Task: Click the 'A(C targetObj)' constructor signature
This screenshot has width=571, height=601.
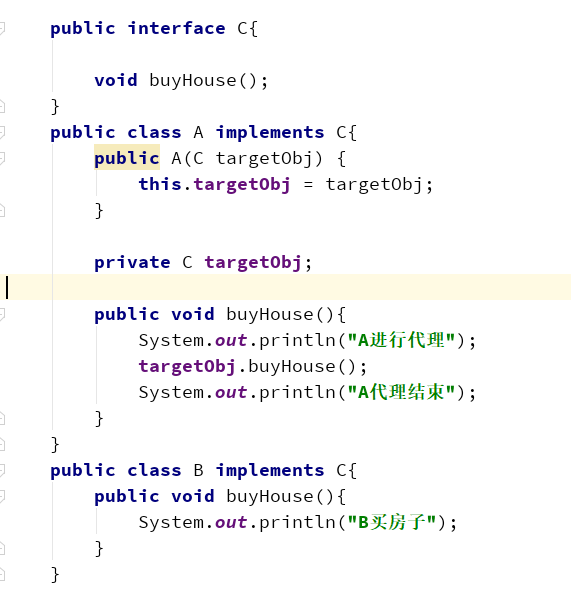Action: [x=247, y=159]
